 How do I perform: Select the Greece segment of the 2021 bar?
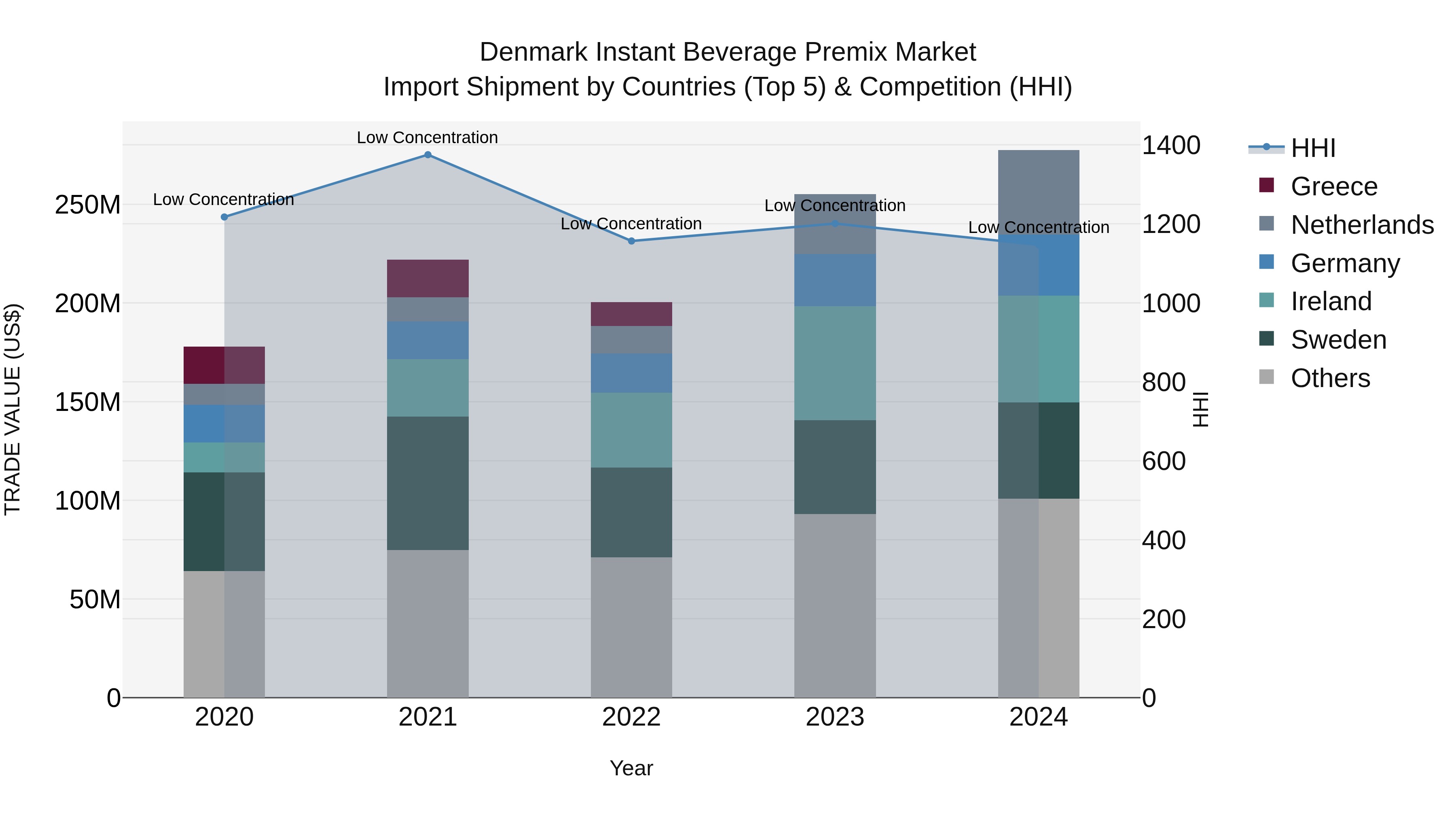point(428,279)
